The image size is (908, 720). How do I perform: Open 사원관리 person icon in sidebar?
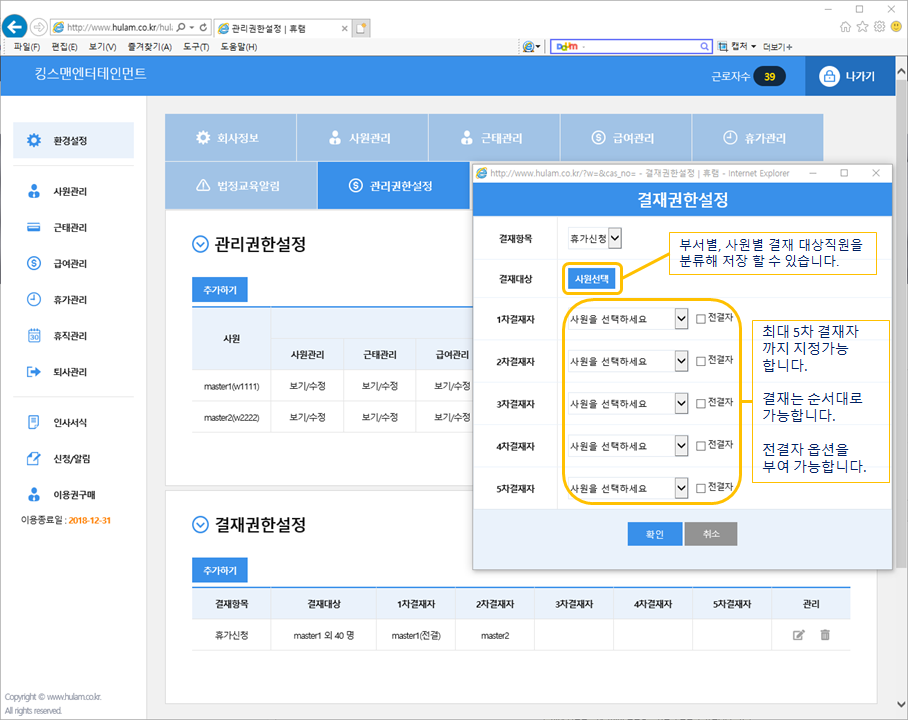(34, 191)
